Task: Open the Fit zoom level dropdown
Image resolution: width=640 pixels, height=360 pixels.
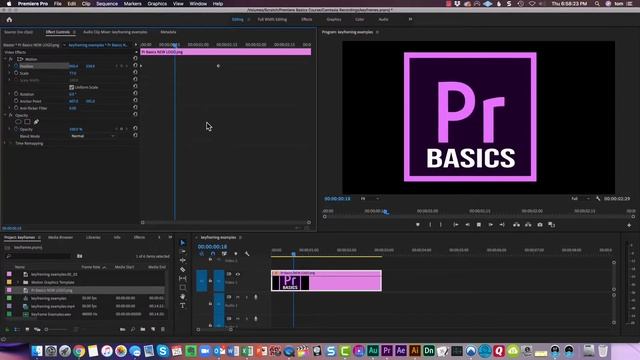Action: (370, 198)
